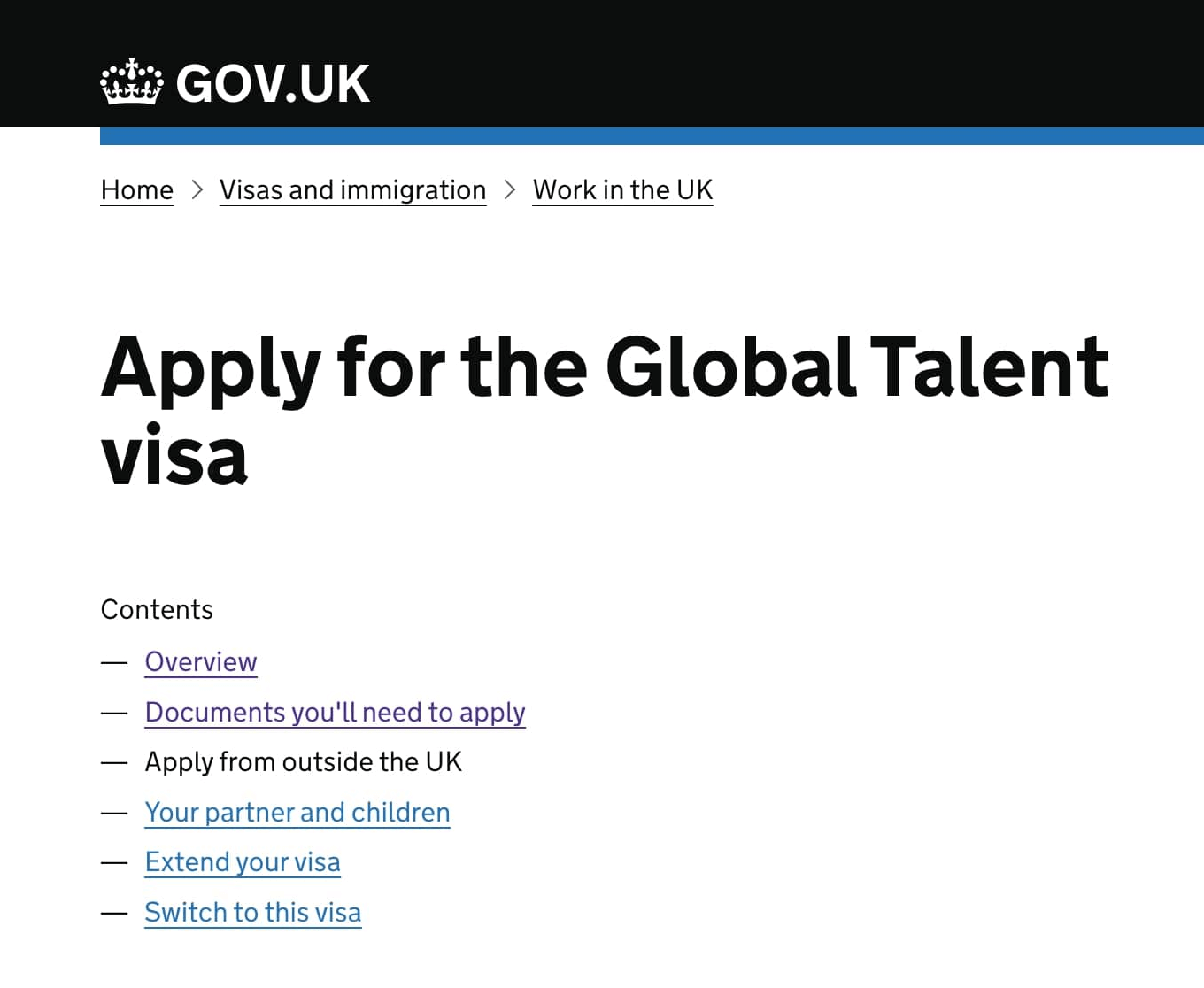The height and width of the screenshot is (988, 1204).
Task: View the Your partner and children section
Action: click(x=297, y=813)
